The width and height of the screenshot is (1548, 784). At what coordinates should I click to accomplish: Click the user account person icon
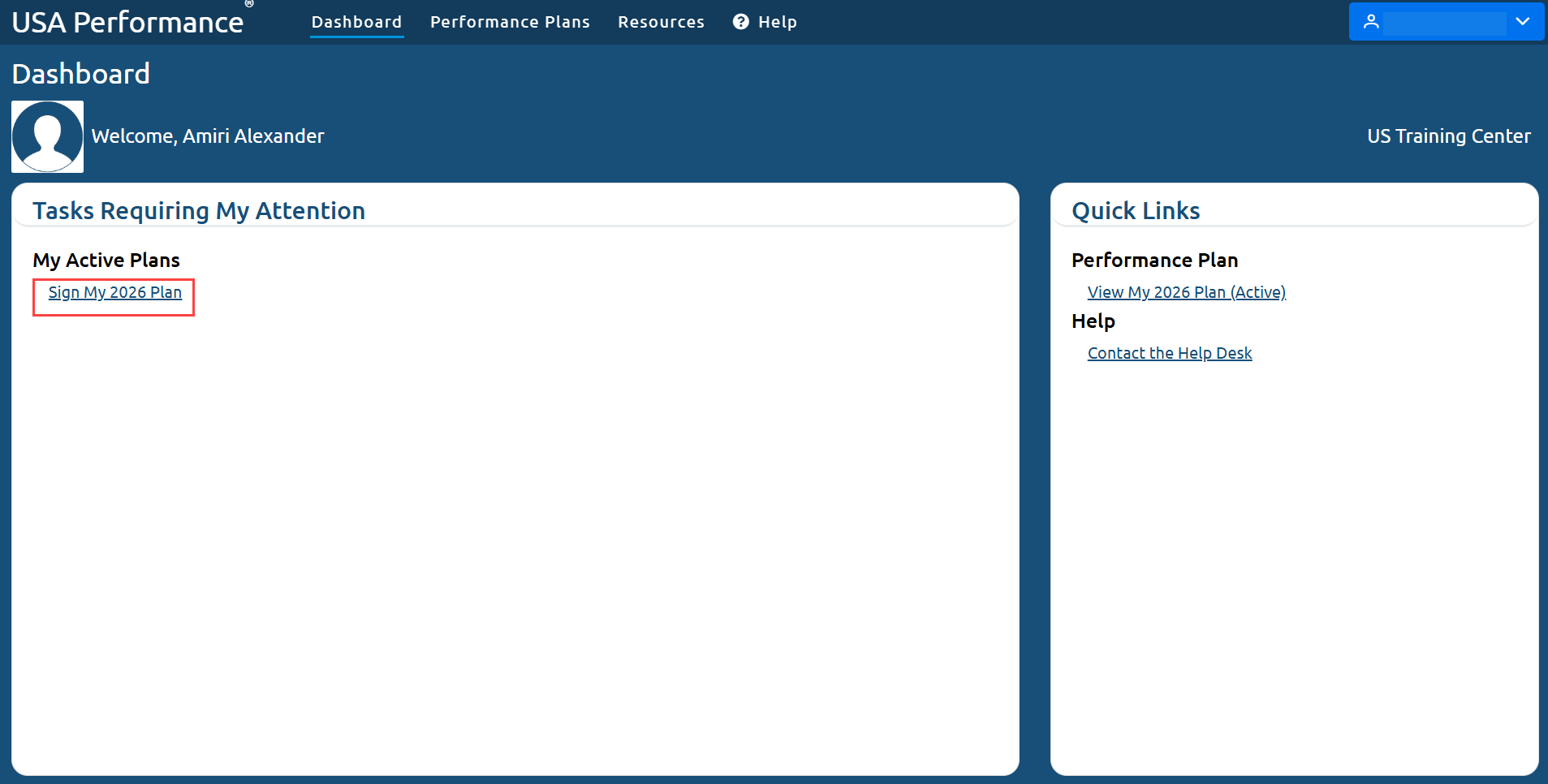[1371, 22]
